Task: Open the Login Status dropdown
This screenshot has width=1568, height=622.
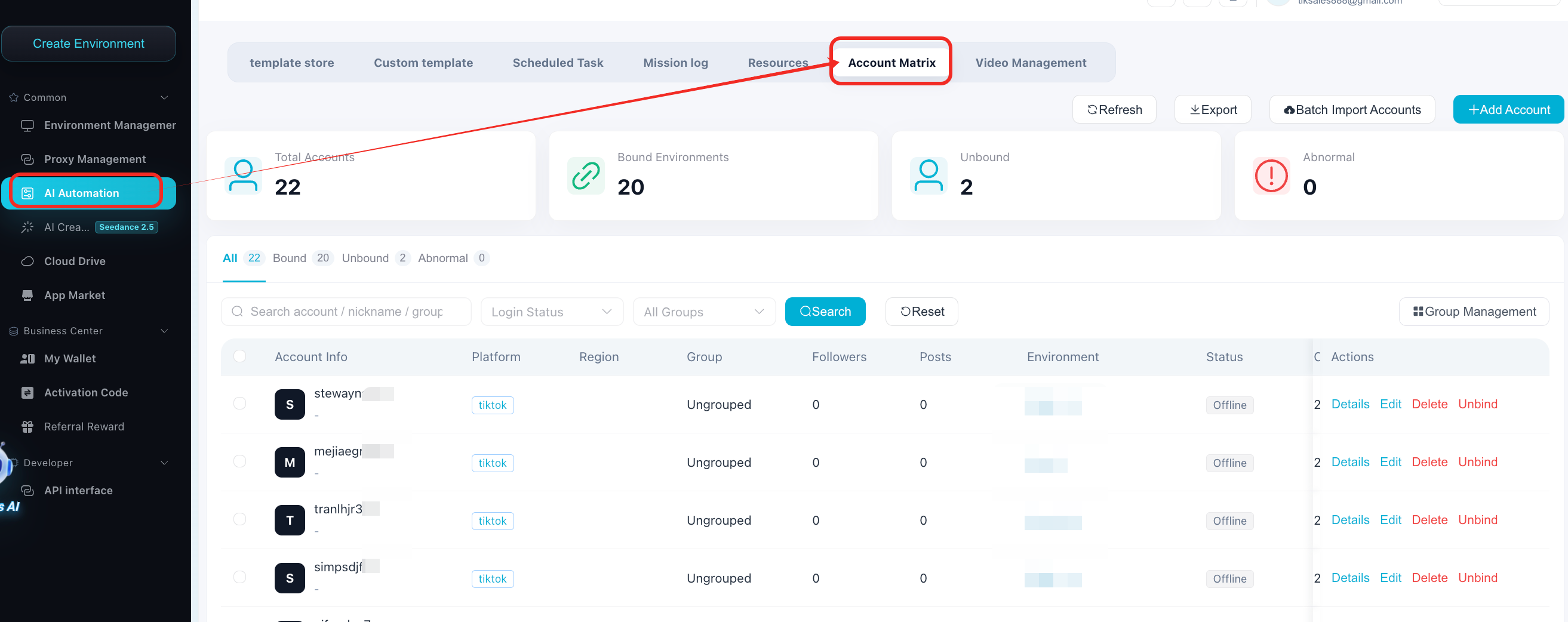Action: pyautogui.click(x=552, y=312)
